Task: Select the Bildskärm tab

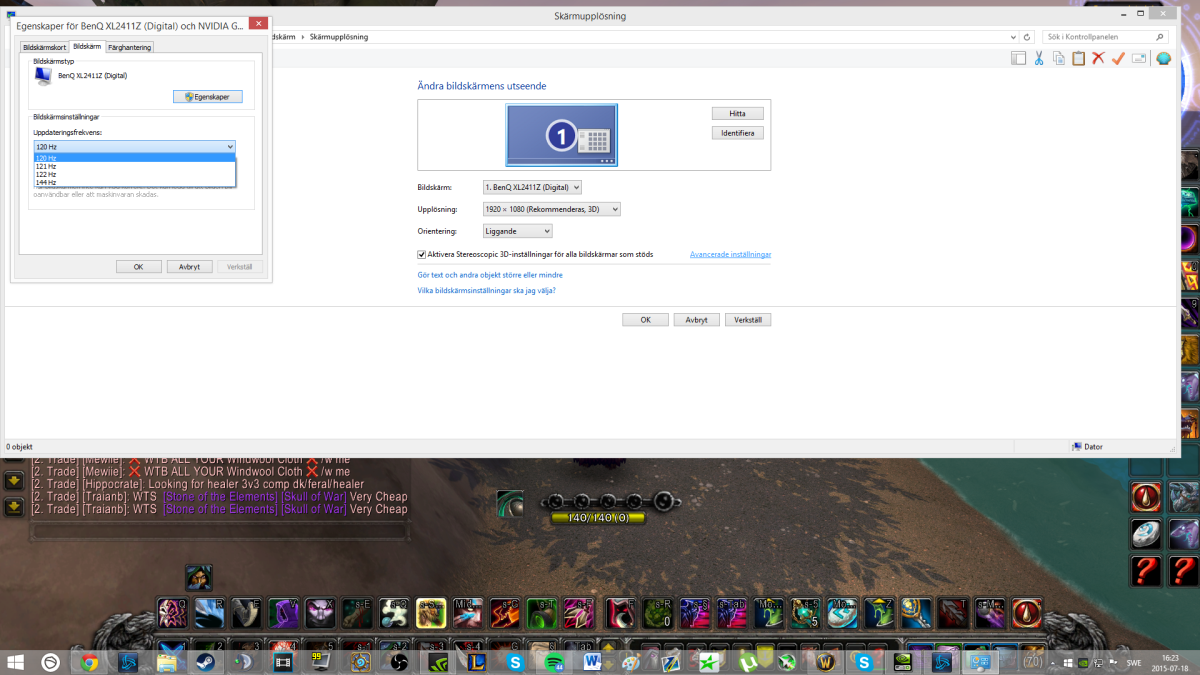Action: [x=87, y=46]
